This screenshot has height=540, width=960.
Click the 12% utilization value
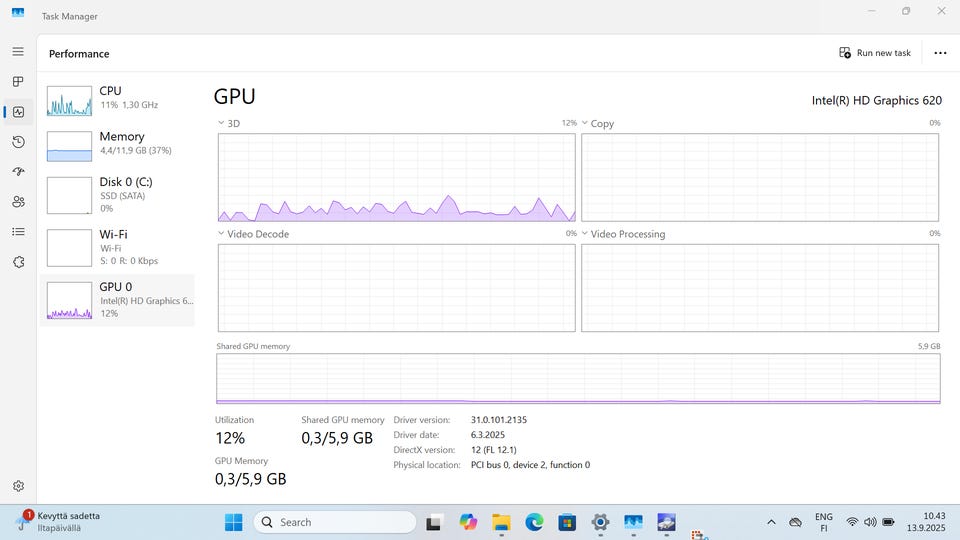coord(230,438)
